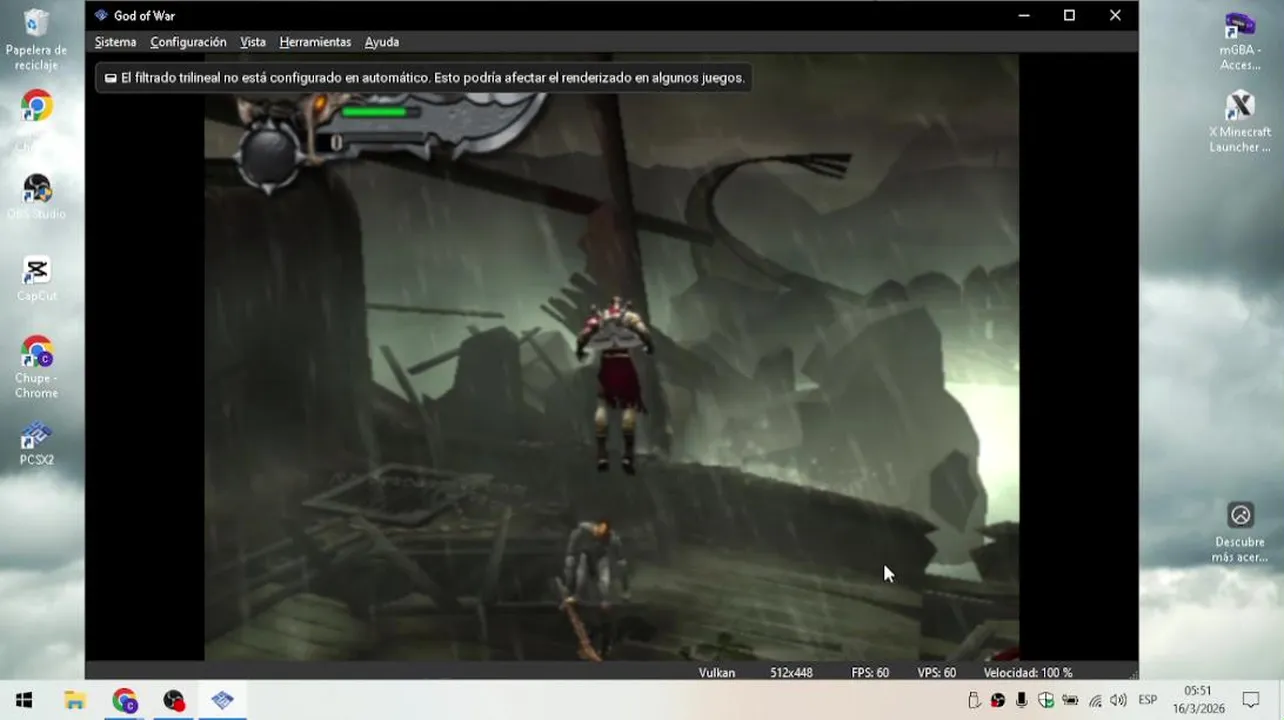1284x720 pixels.
Task: Click the PCSX2 window title icon
Action: click(x=101, y=16)
